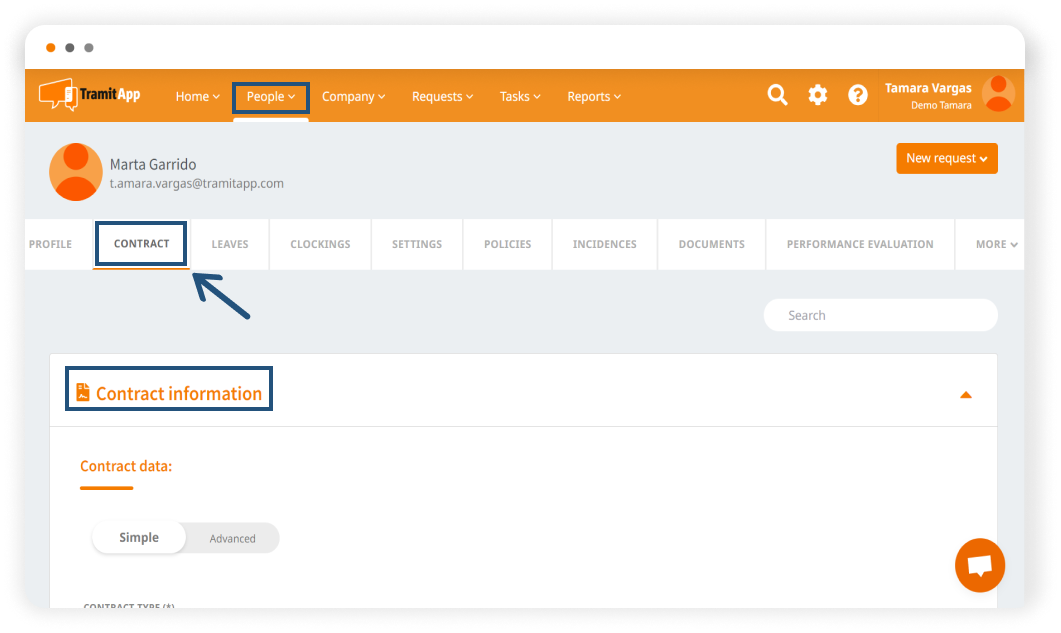Open the Reports menu

593,97
